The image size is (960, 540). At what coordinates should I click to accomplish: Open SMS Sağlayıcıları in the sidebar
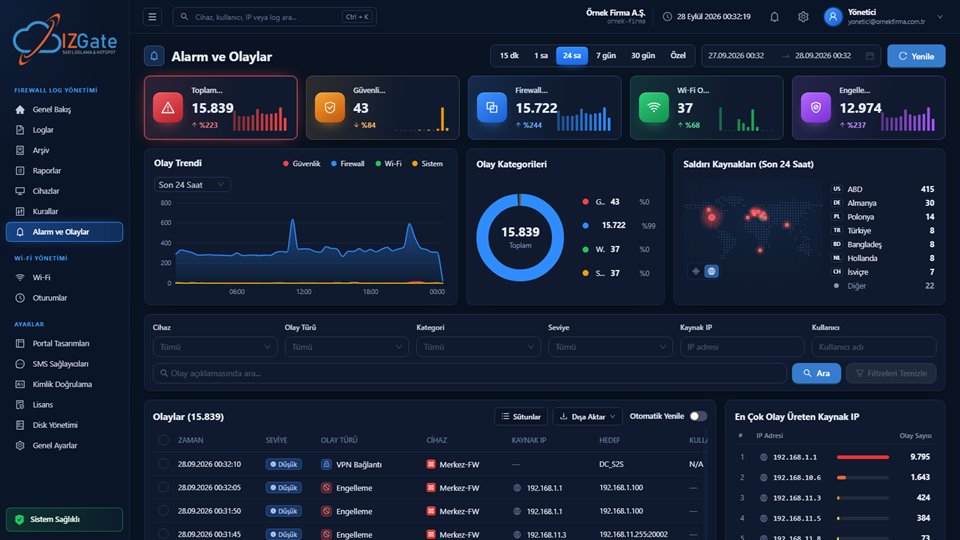point(64,364)
